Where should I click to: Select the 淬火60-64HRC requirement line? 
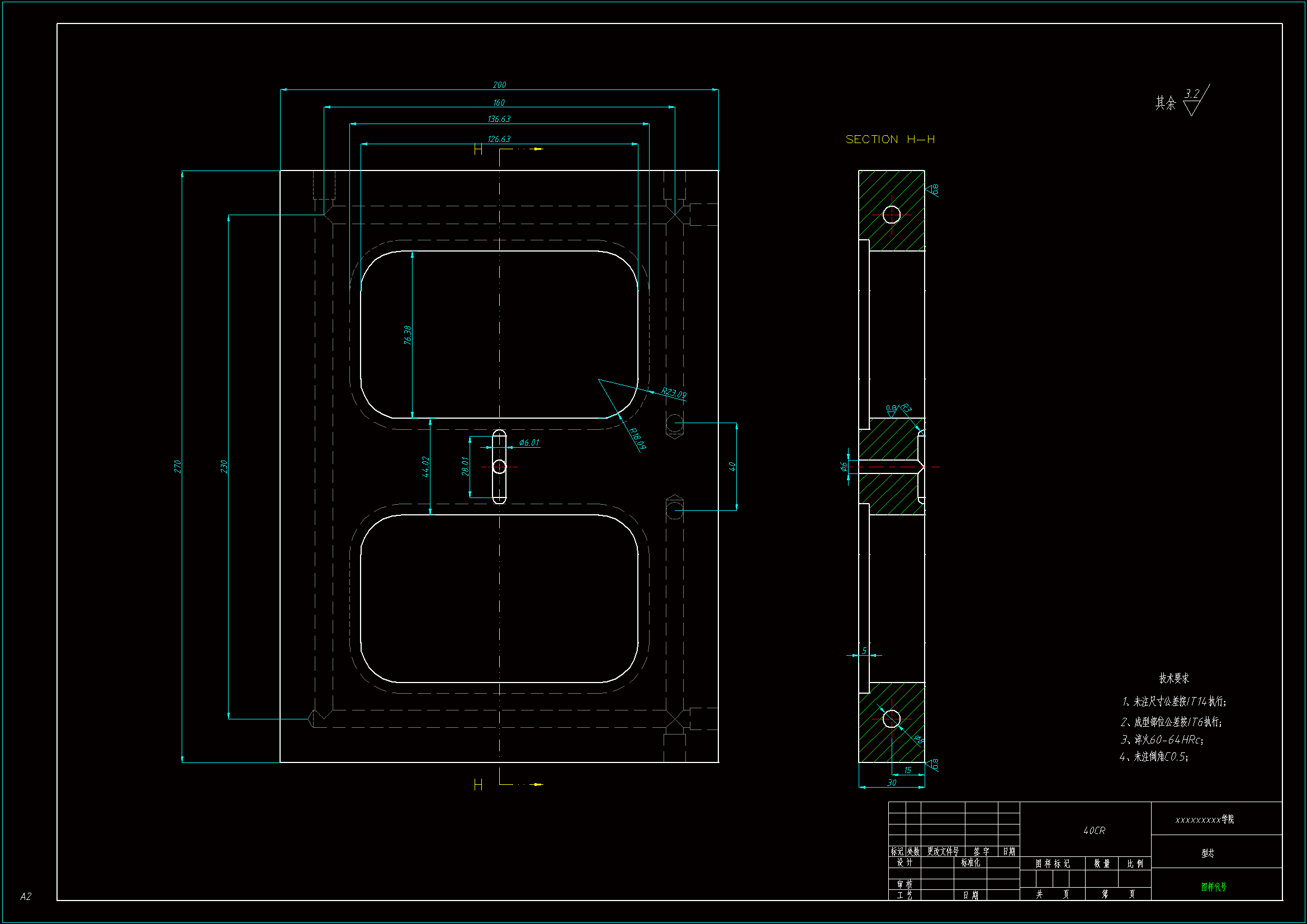coord(1161,740)
